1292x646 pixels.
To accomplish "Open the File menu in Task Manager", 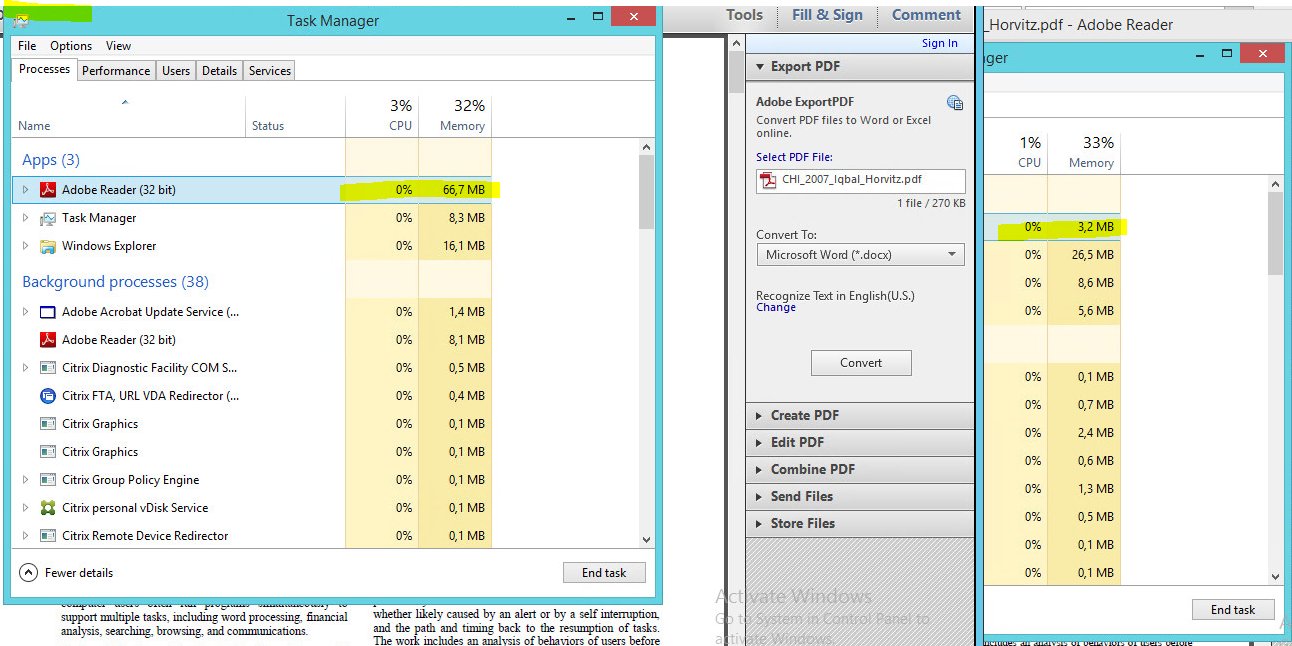I will (27, 46).
